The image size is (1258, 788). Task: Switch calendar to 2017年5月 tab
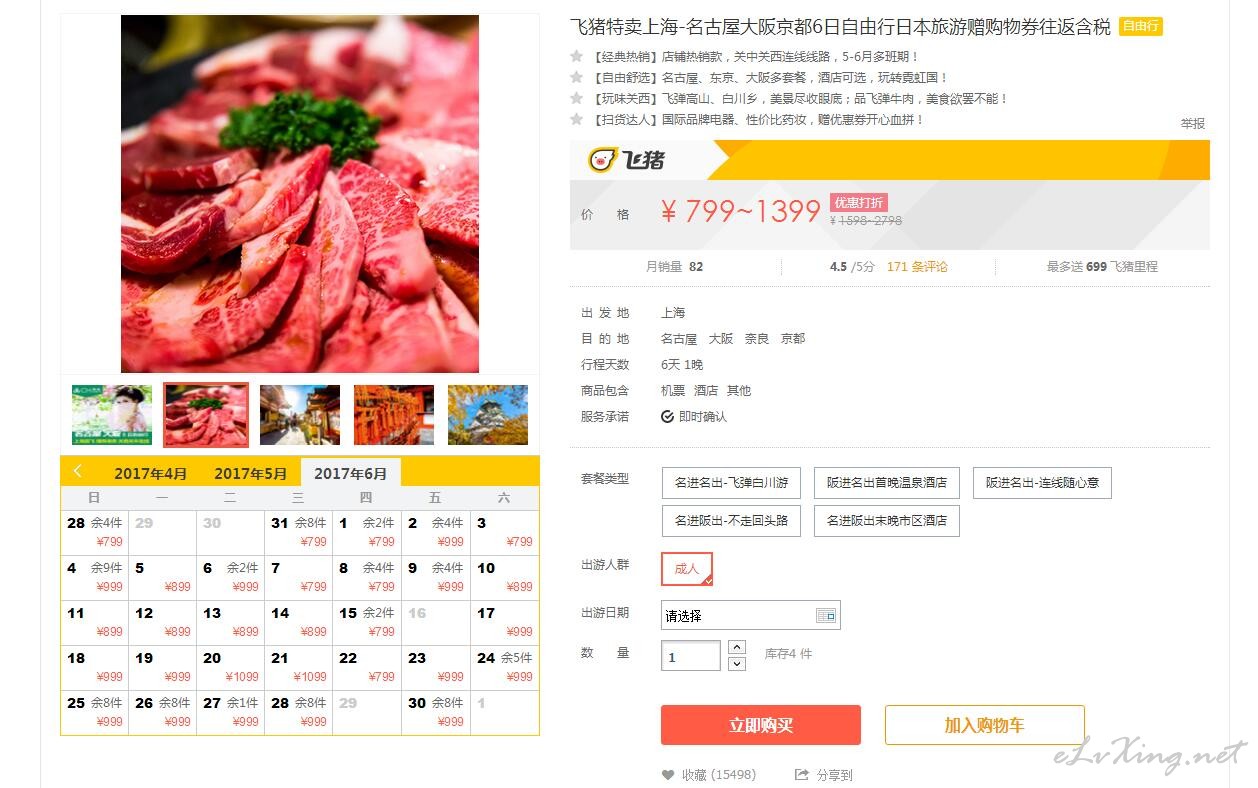tap(250, 474)
